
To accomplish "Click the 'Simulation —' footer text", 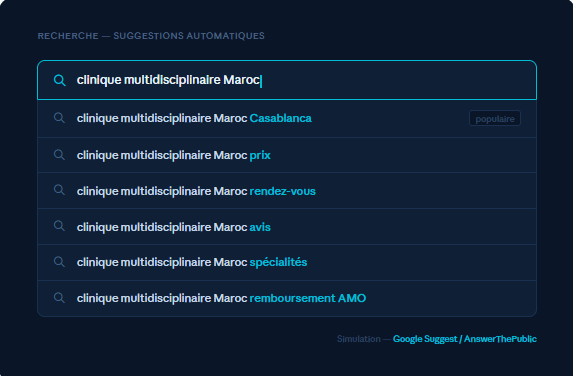I will pos(364,339).
